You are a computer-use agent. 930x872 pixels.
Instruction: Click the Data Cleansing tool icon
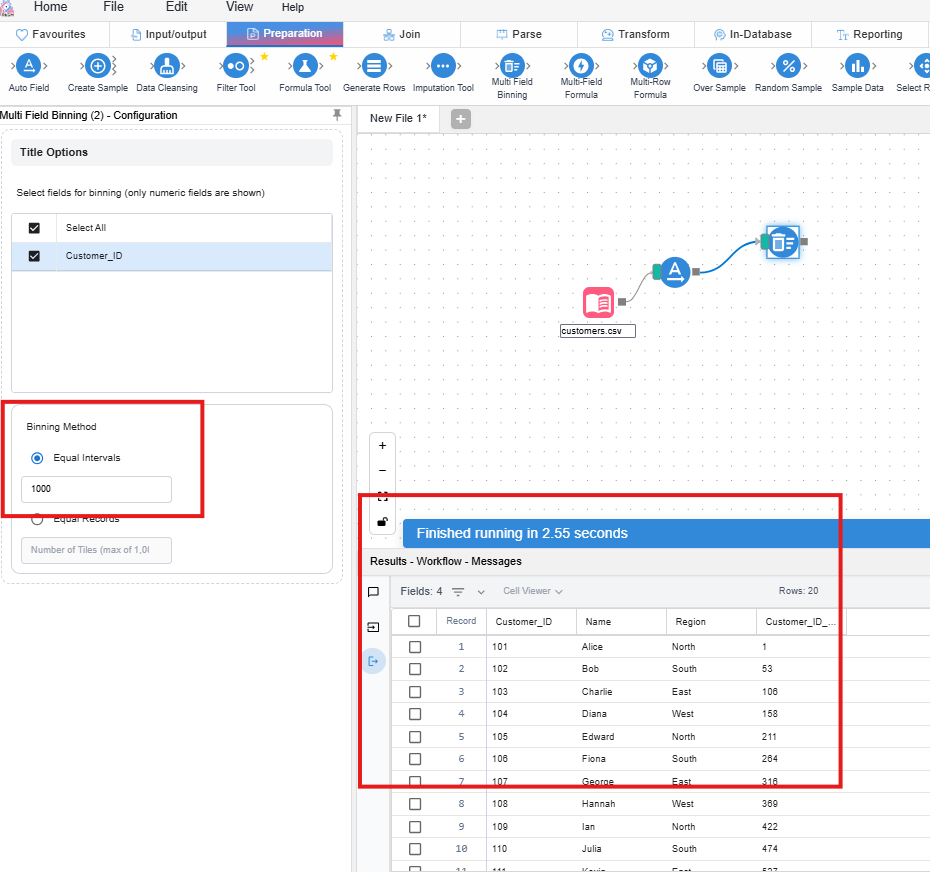[x=167, y=66]
